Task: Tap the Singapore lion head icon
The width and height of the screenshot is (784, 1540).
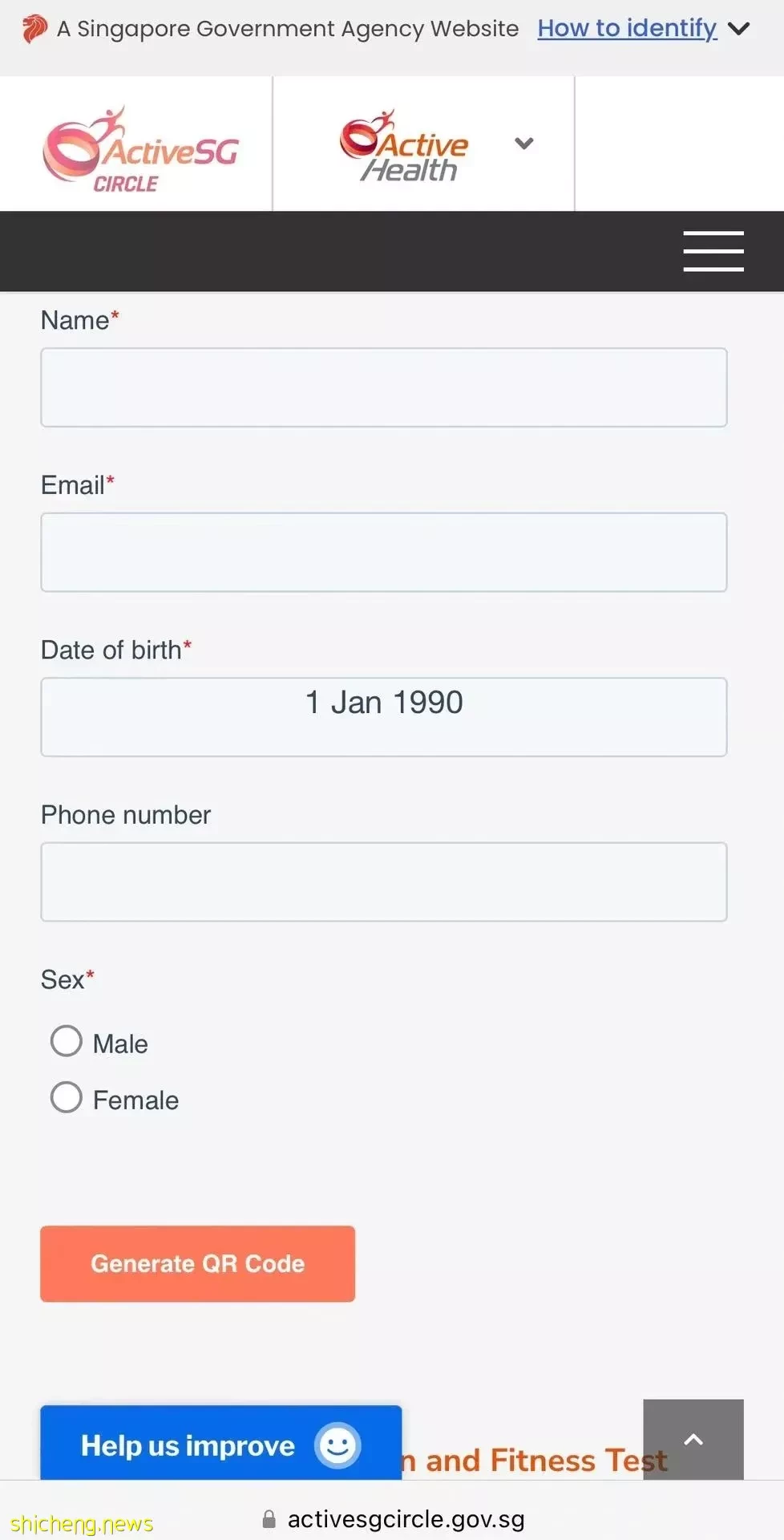Action: (34, 30)
